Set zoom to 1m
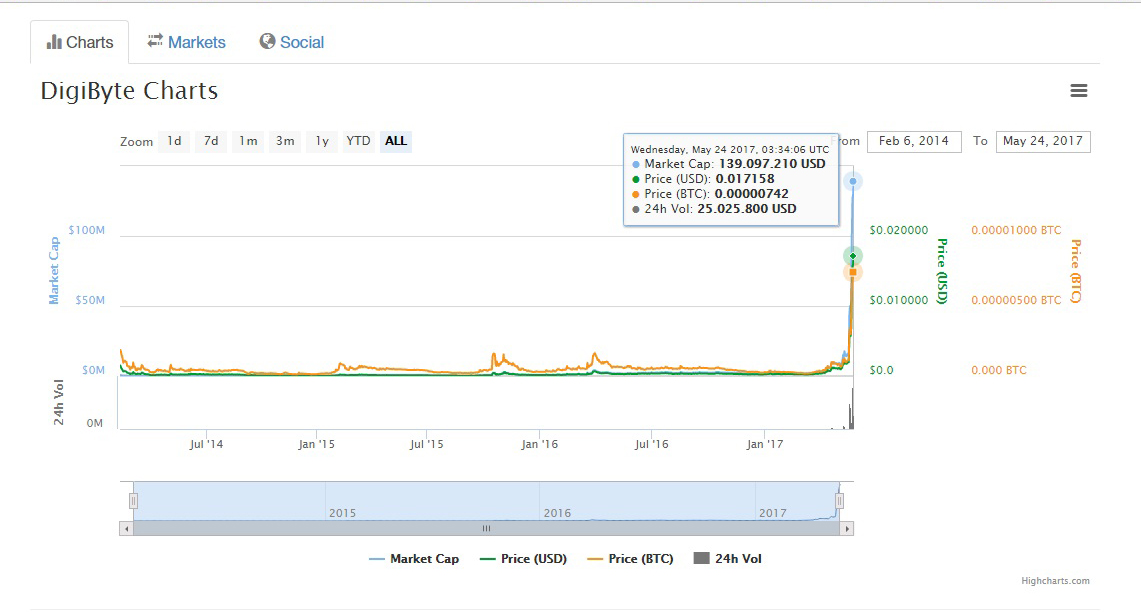Viewport: 1141px width, 612px height. point(248,141)
